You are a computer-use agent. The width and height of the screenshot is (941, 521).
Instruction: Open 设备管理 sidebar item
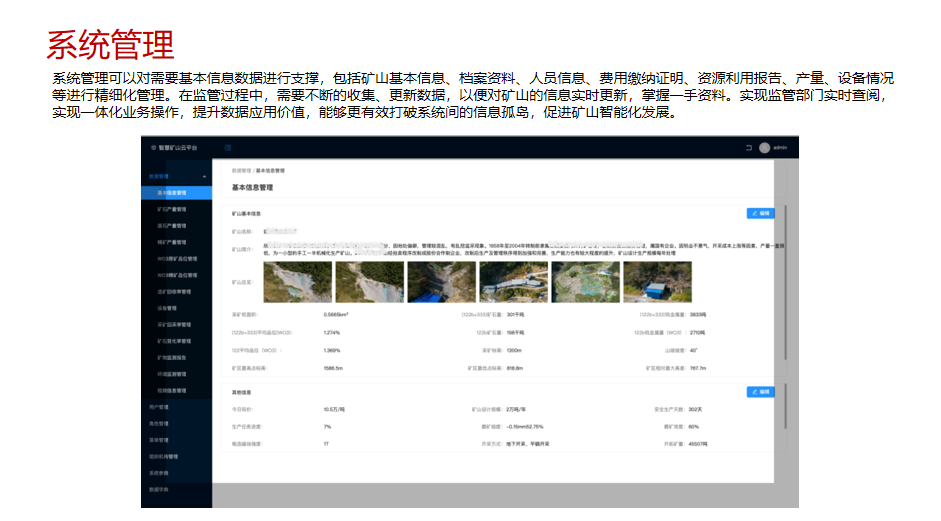tap(166, 308)
